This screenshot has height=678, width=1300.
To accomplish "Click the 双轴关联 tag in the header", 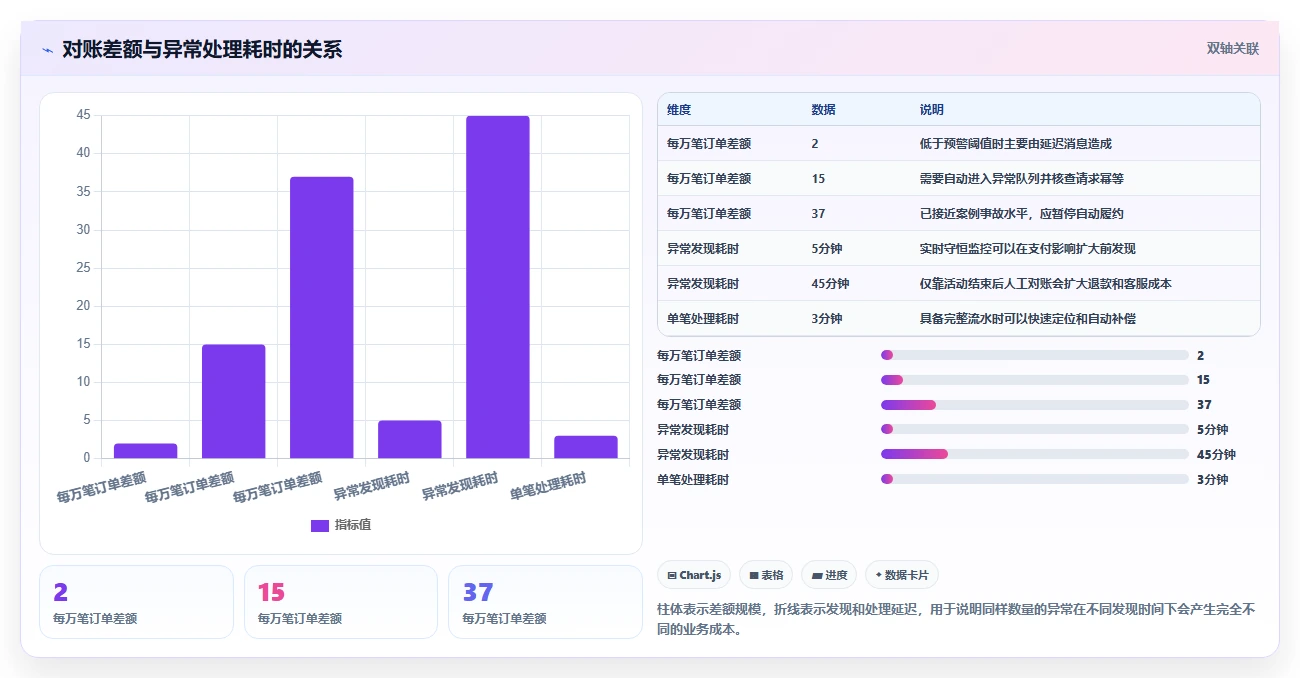I will 1232,48.
